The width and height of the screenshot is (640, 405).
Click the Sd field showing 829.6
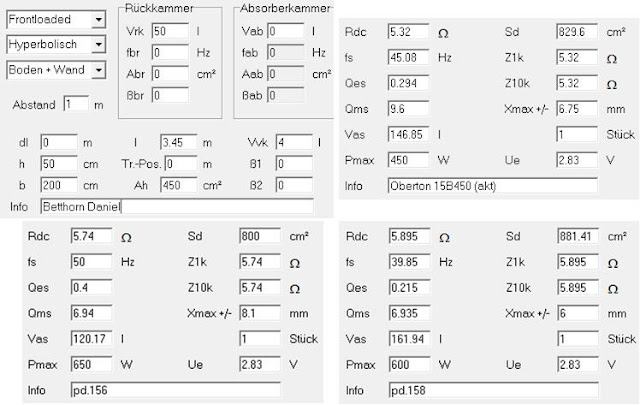tap(577, 32)
